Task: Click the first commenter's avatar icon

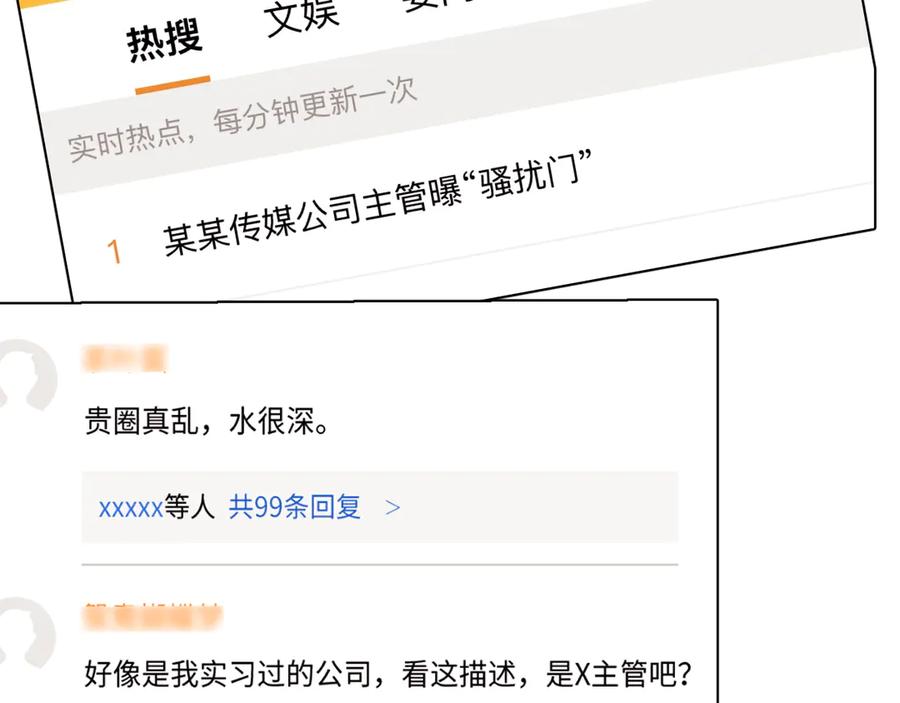Action: click(x=27, y=375)
